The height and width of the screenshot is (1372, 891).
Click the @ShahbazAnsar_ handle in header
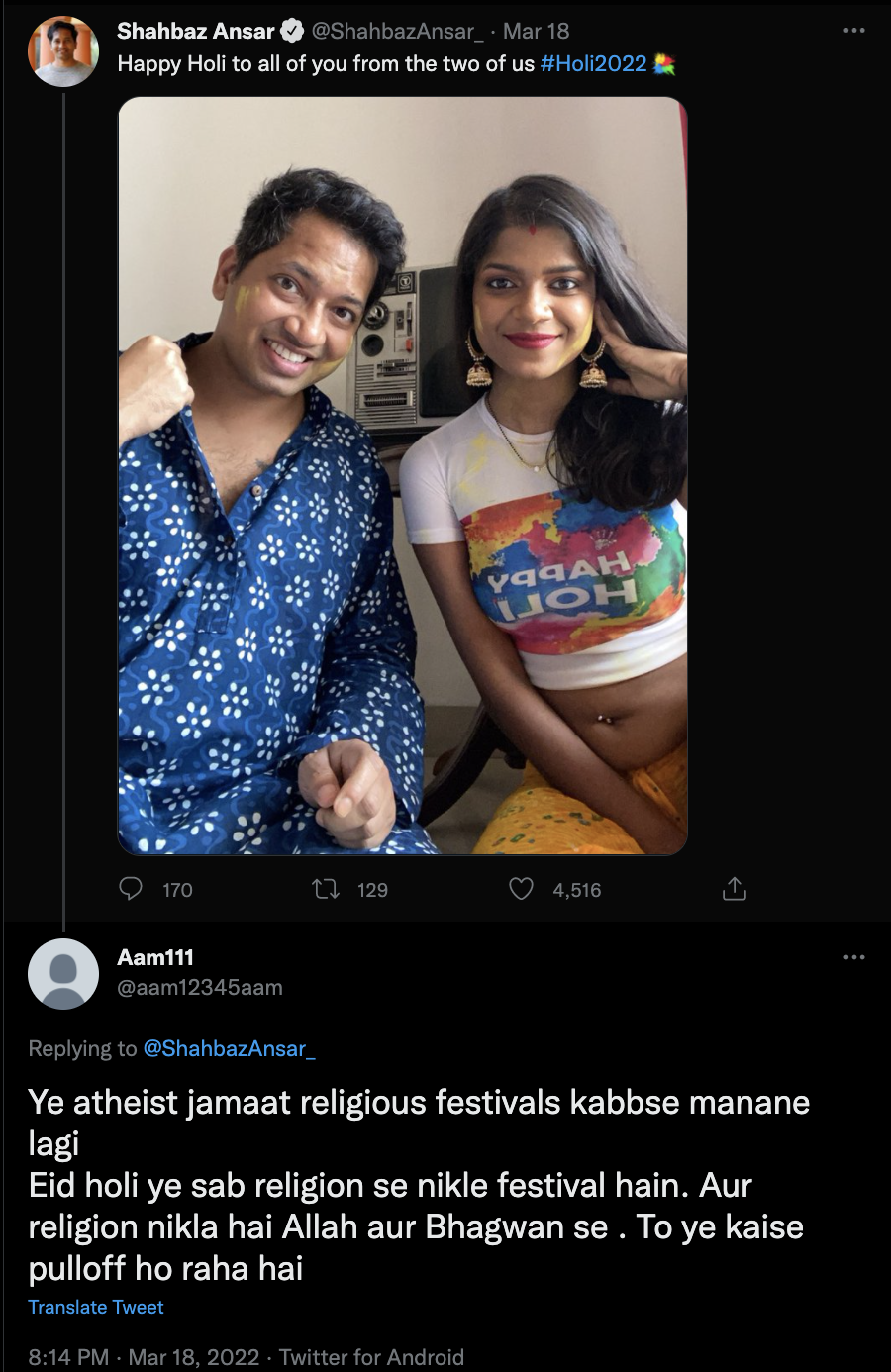point(398,31)
